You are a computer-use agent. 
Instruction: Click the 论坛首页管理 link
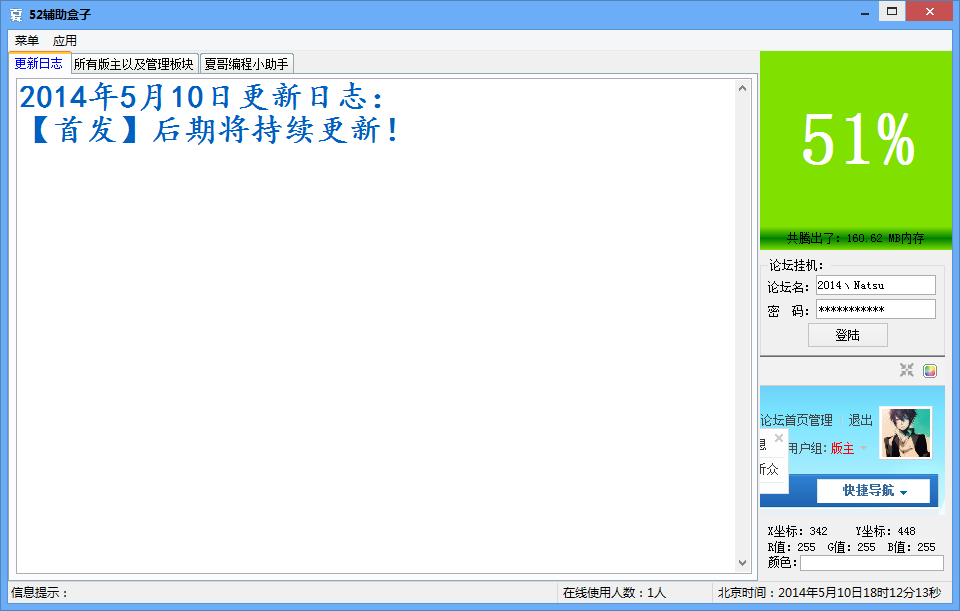click(x=796, y=420)
